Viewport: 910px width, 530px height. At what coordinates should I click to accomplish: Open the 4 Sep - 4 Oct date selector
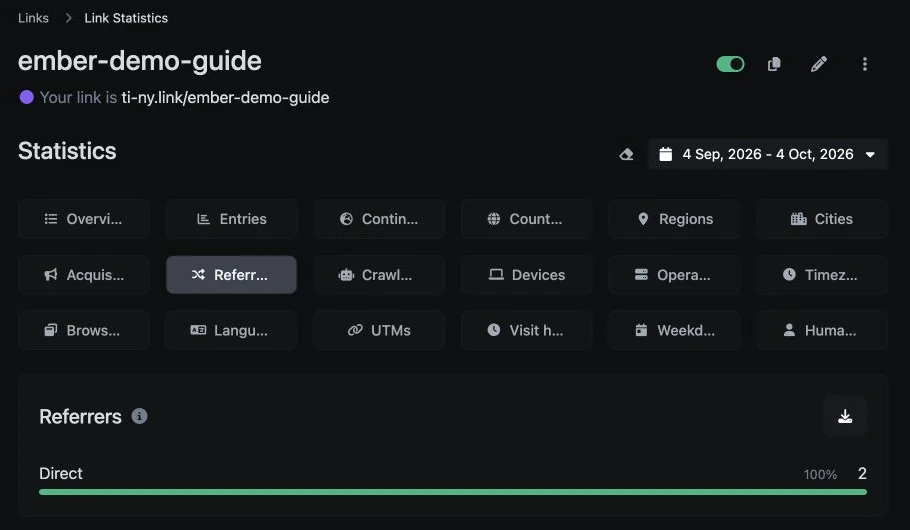768,154
